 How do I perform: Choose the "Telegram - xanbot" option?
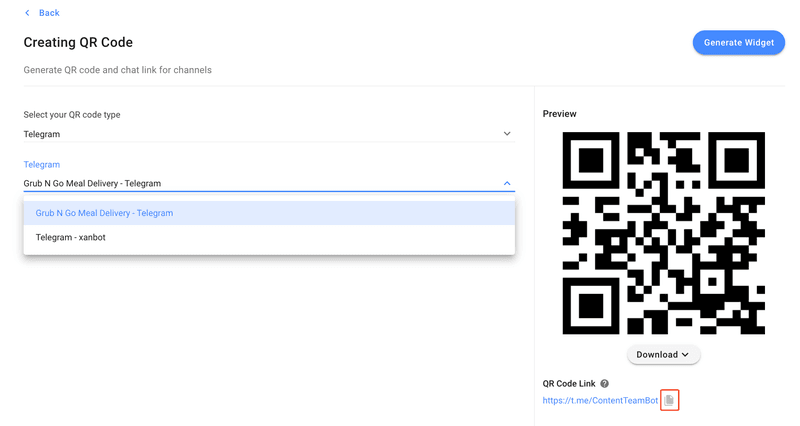click(70, 238)
